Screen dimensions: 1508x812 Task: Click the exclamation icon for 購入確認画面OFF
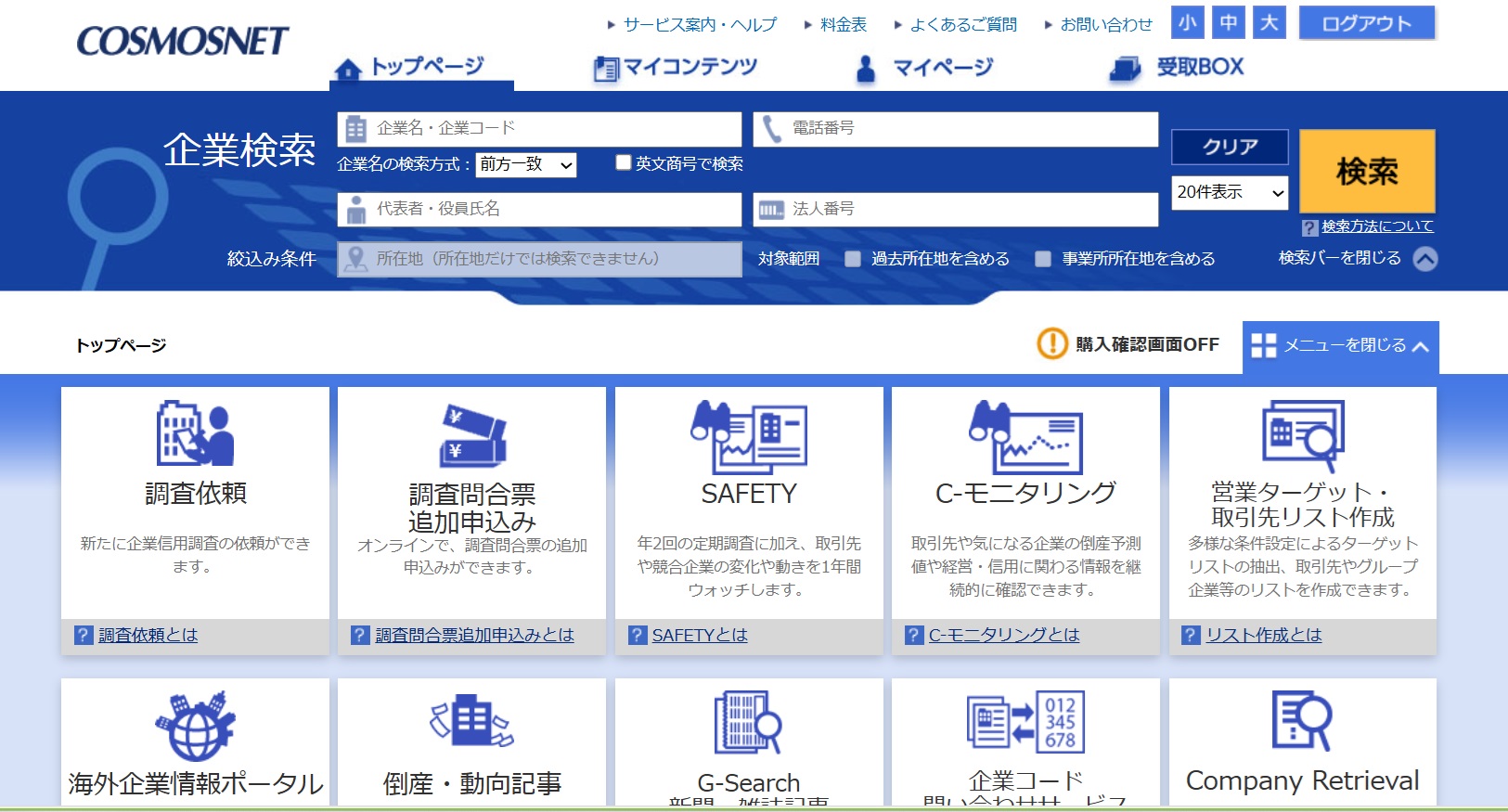pyautogui.click(x=1052, y=343)
